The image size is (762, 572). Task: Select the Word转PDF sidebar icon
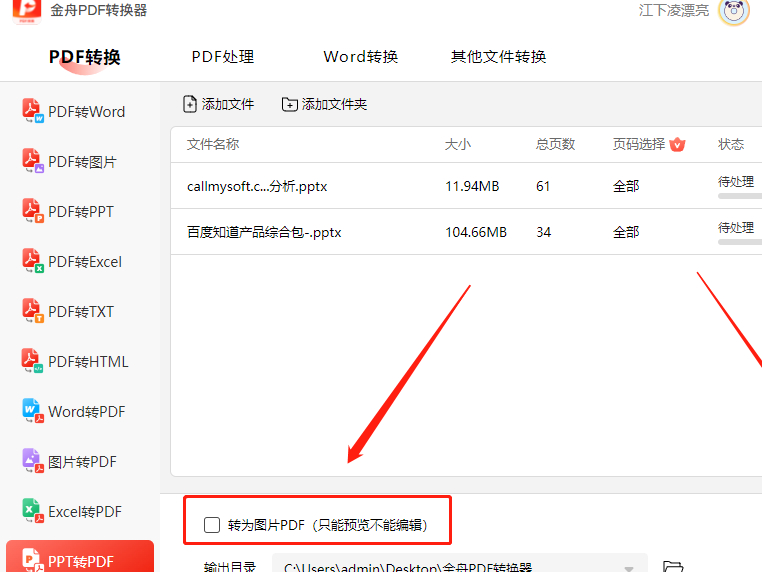pos(34,411)
